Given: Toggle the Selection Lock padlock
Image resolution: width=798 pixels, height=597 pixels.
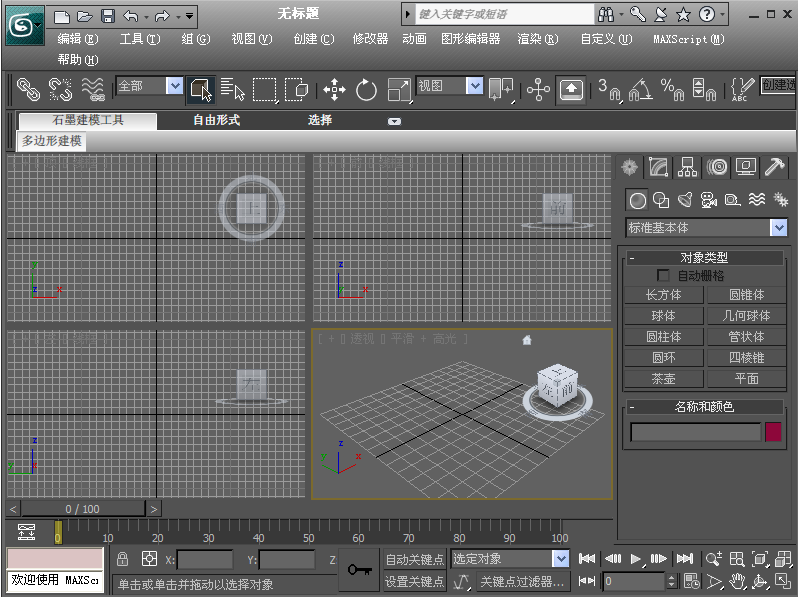Looking at the screenshot, I should click(x=122, y=559).
